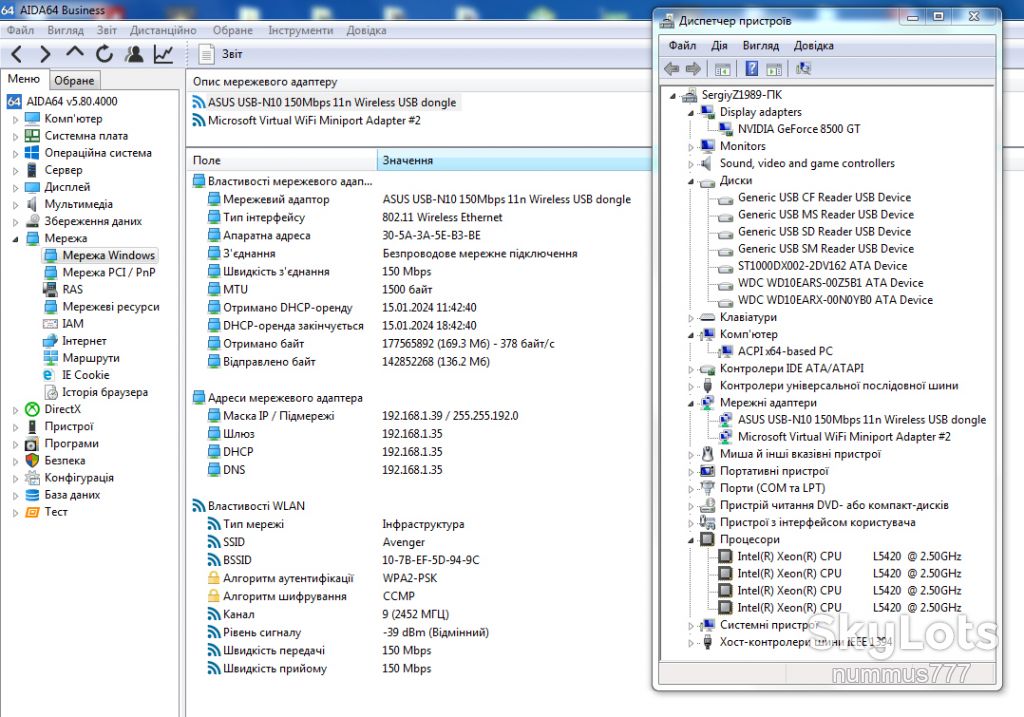Click the refresh icon in AIDA64 toolbar

(104, 54)
